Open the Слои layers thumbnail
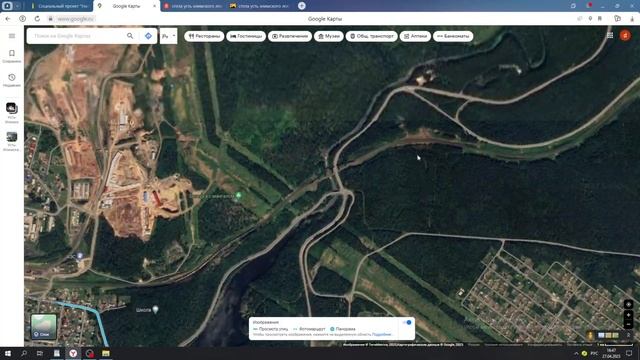This screenshot has height=360, width=640. point(44,327)
